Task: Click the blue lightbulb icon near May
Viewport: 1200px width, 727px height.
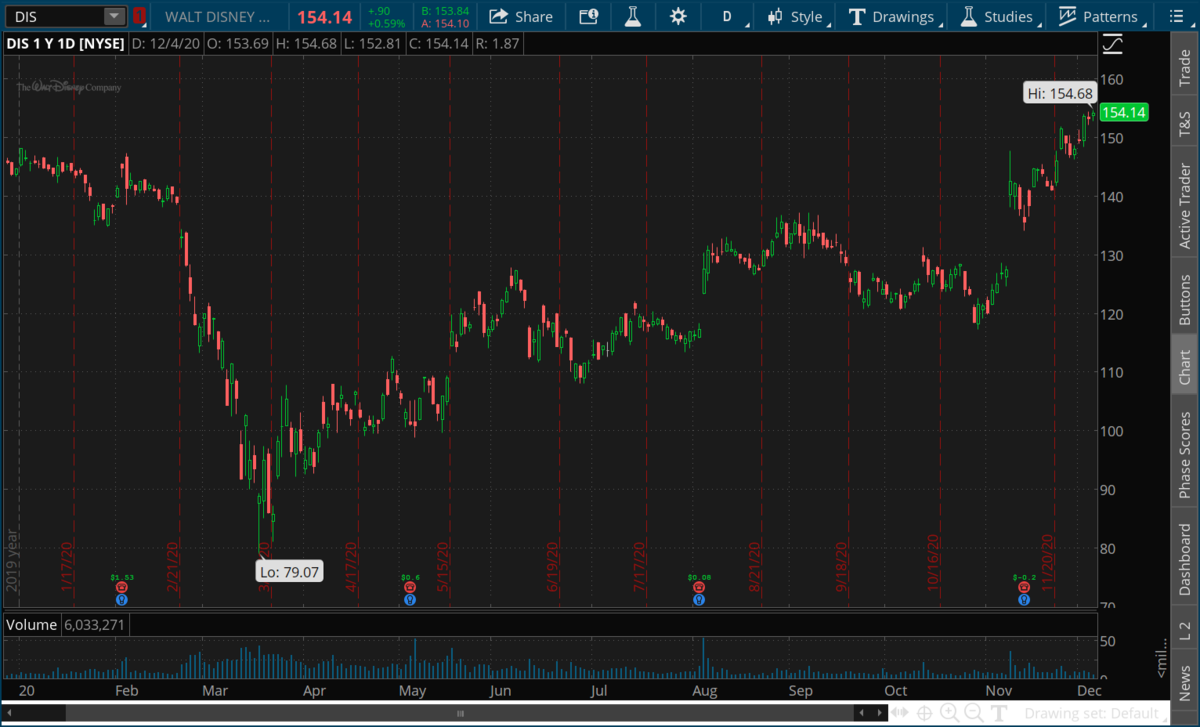Action: coord(410,600)
